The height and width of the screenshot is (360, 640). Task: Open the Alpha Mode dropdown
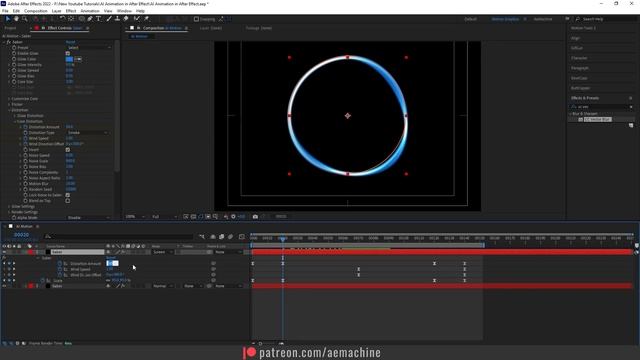coord(89,218)
